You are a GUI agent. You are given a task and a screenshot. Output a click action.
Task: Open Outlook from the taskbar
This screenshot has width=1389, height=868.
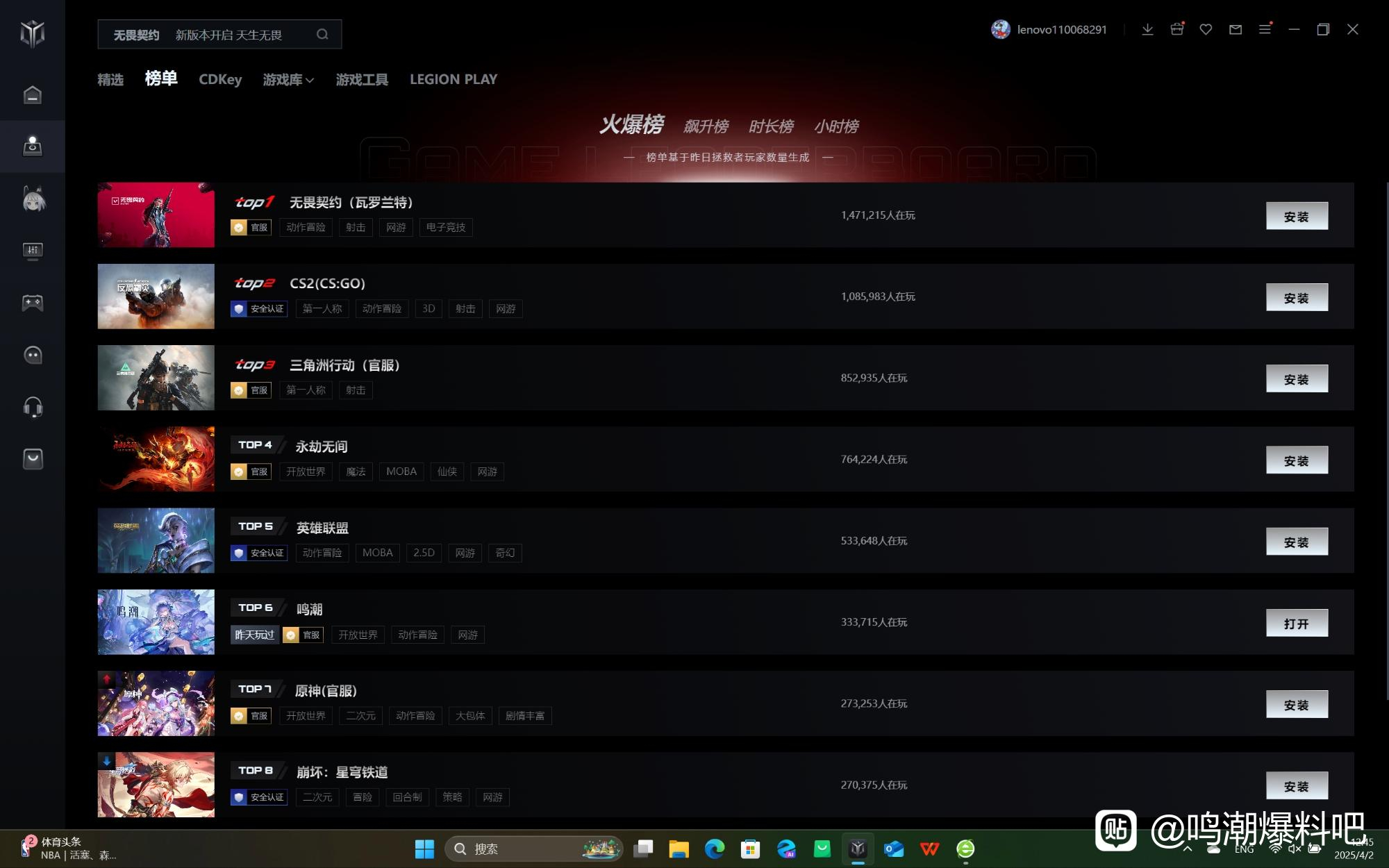(894, 849)
